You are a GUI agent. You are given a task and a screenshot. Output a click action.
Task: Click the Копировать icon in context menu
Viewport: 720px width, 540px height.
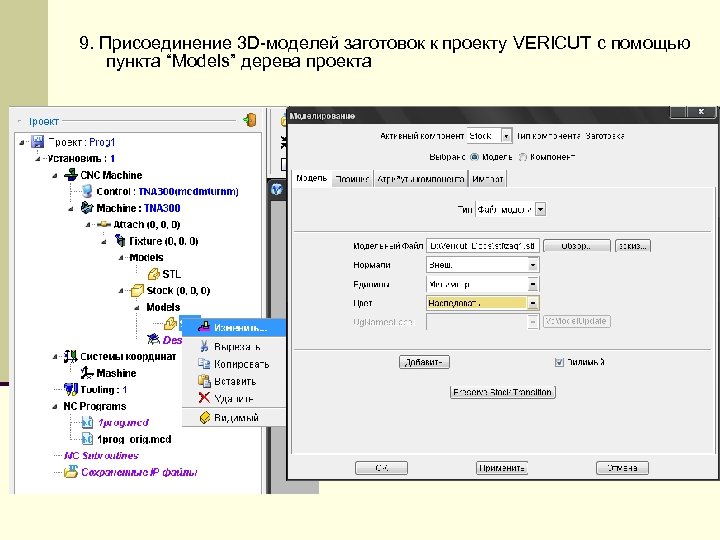click(x=204, y=364)
